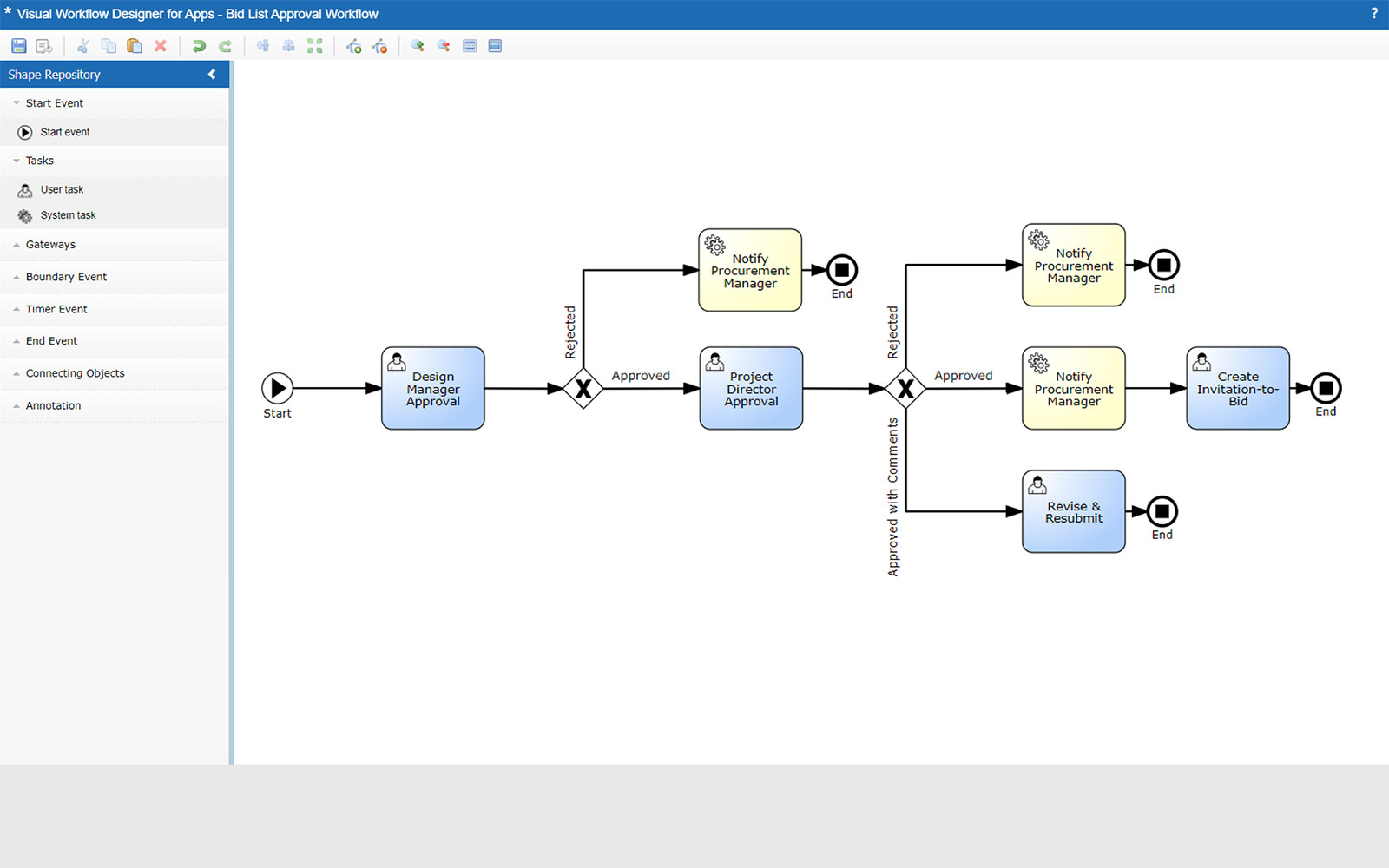Expand the Connecting Objects section
The image size is (1389, 868).
(x=75, y=372)
